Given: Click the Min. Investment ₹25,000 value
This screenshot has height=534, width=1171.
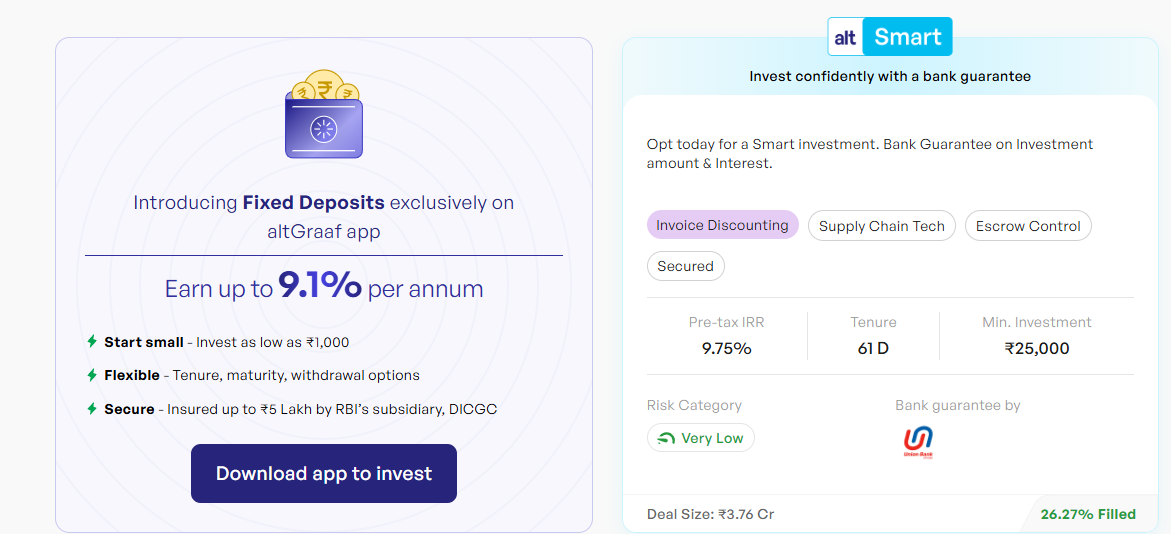Looking at the screenshot, I should click(1037, 348).
